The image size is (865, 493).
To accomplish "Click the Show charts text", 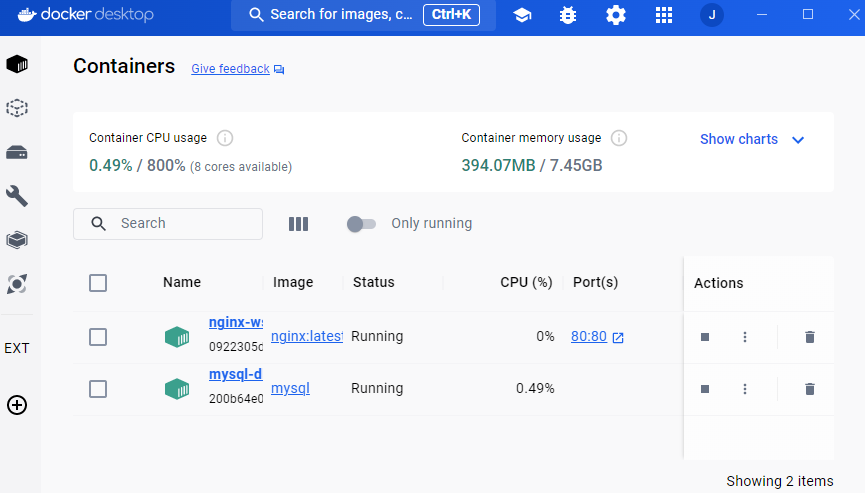I will click(x=739, y=139).
